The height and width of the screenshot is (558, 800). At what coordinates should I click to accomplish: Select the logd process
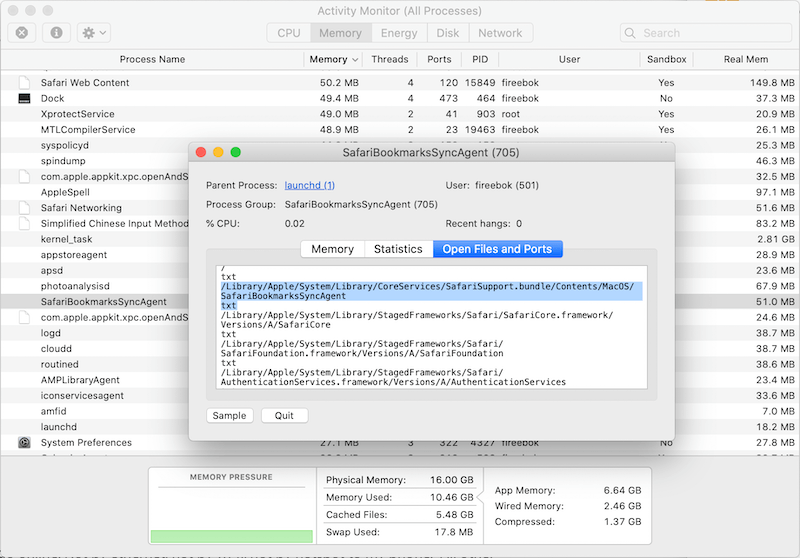click(51, 333)
